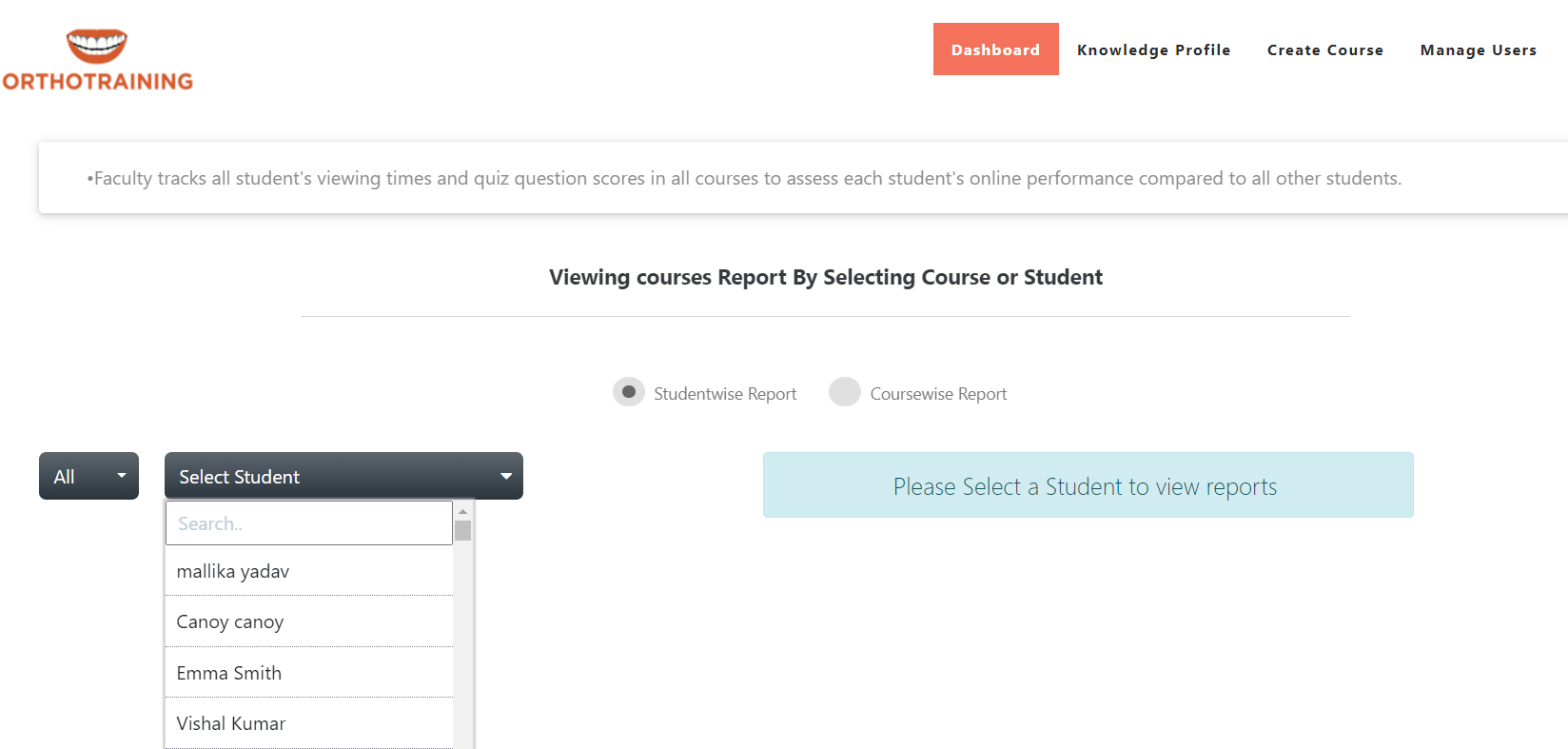Image resolution: width=1568 pixels, height=749 pixels.
Task: Navigate to Manage Users
Action: (1478, 49)
